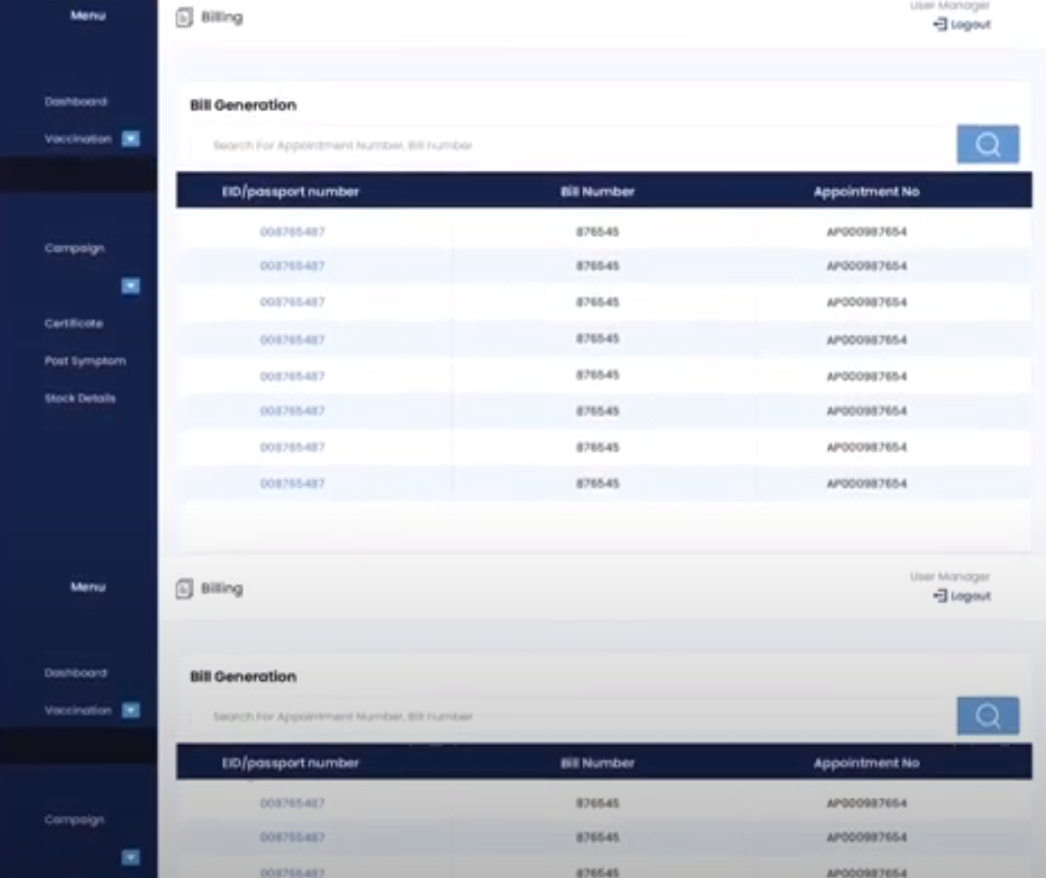
Task: Open first EID link 008765487 in the upper table
Action: tap(292, 232)
